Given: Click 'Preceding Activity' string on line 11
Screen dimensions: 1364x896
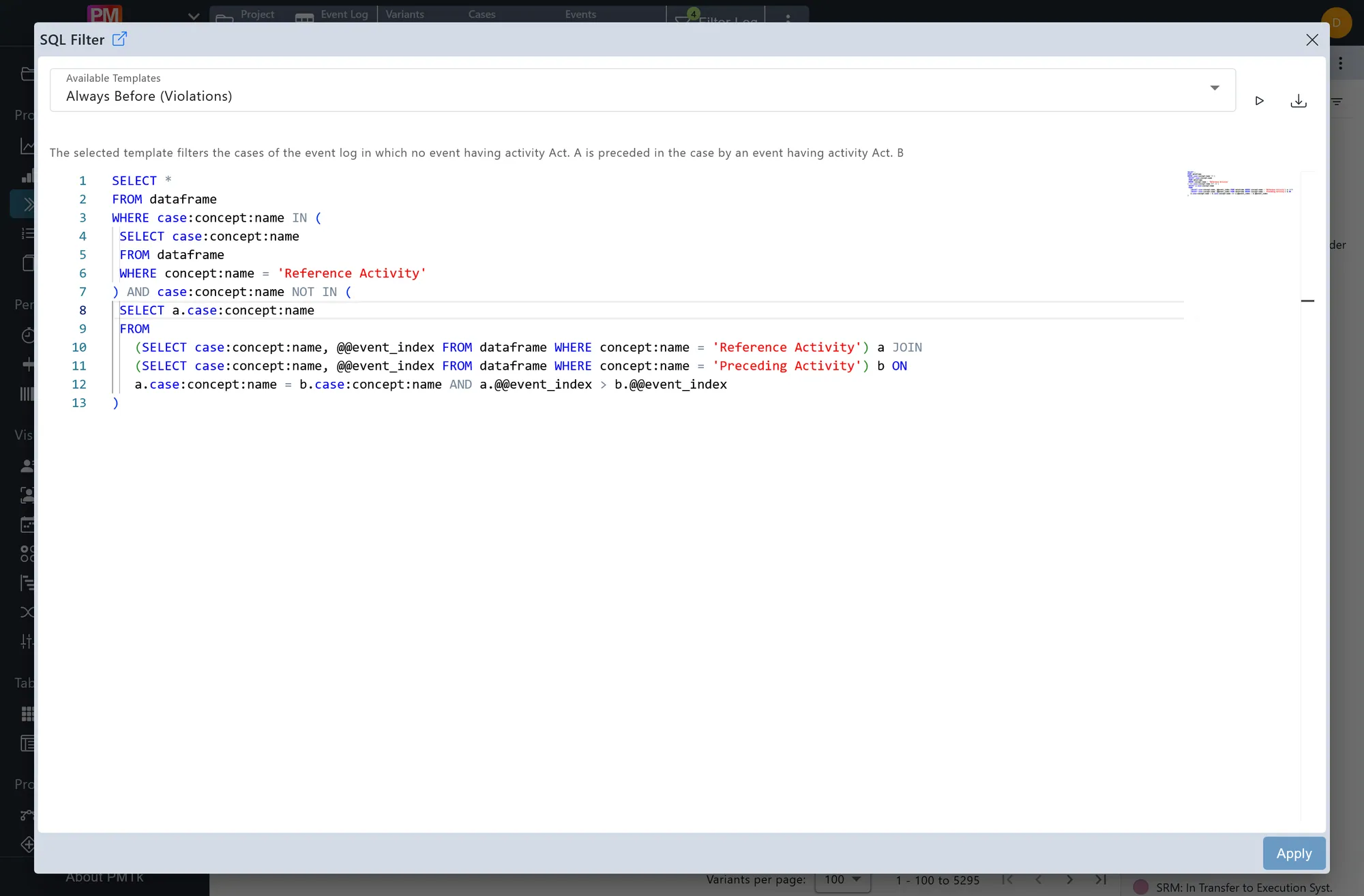Looking at the screenshot, I should (x=787, y=365).
